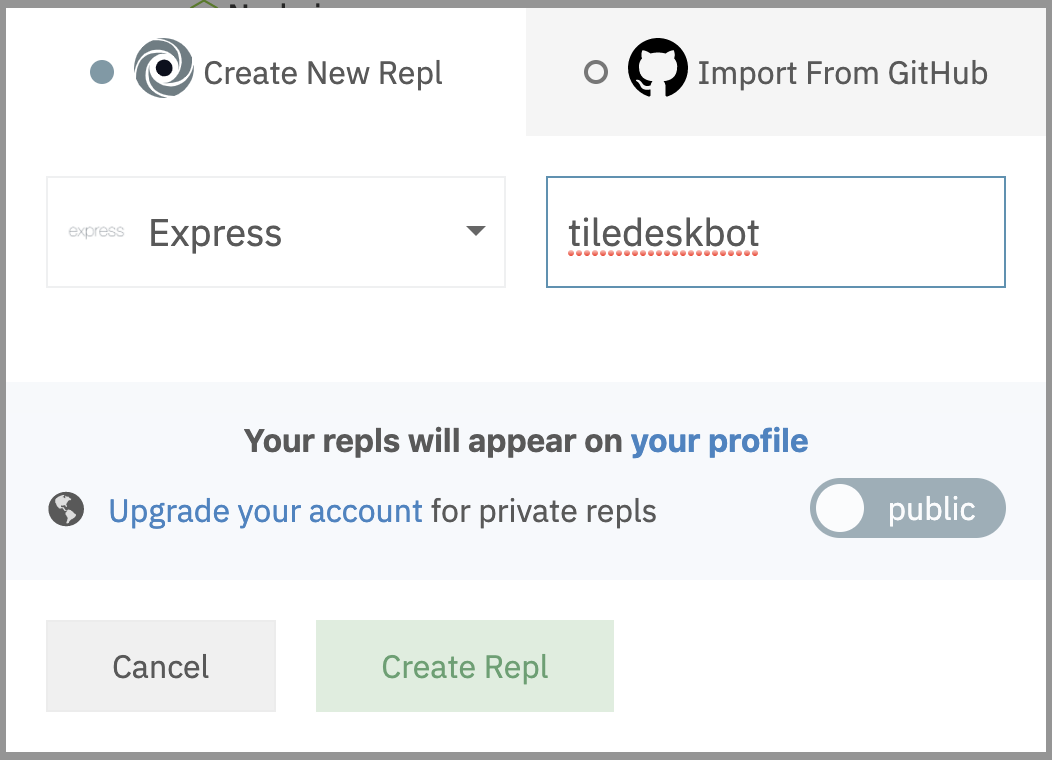Click the small Express logo in the language selector
Viewport: 1052px width, 760px height.
pos(96,232)
